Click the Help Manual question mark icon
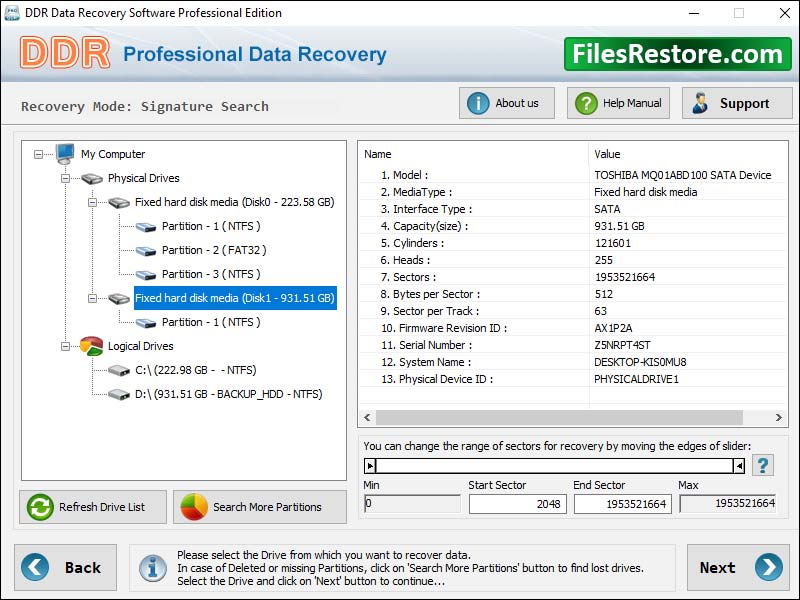800x600 pixels. point(585,103)
